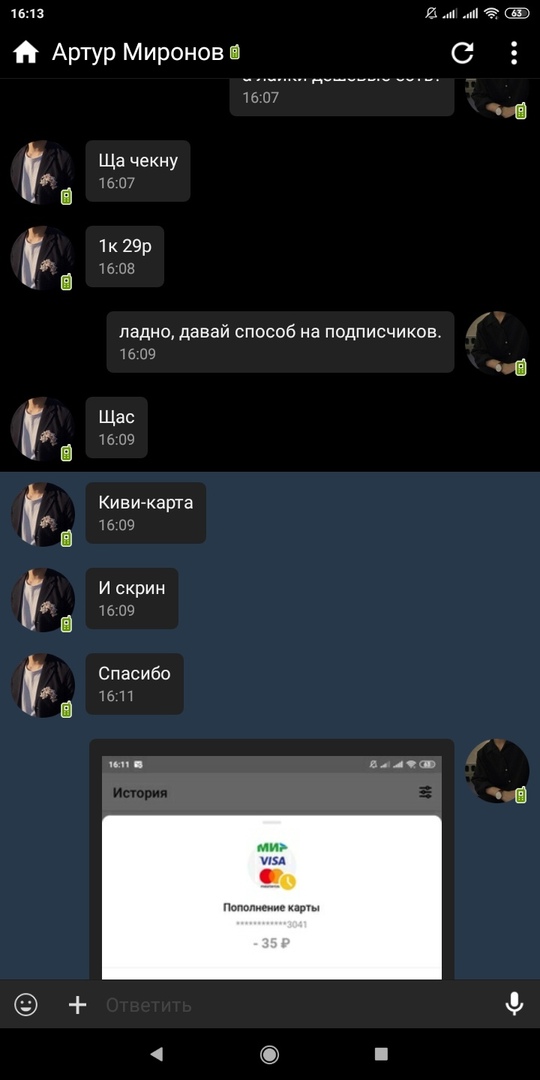The width and height of the screenshot is (540, 1080).
Task: Tap the Ответить reply input field
Action: coord(296,1005)
